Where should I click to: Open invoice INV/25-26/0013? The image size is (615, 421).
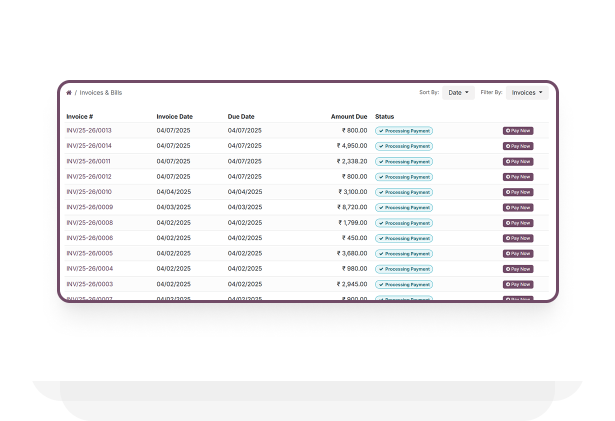[89, 130]
